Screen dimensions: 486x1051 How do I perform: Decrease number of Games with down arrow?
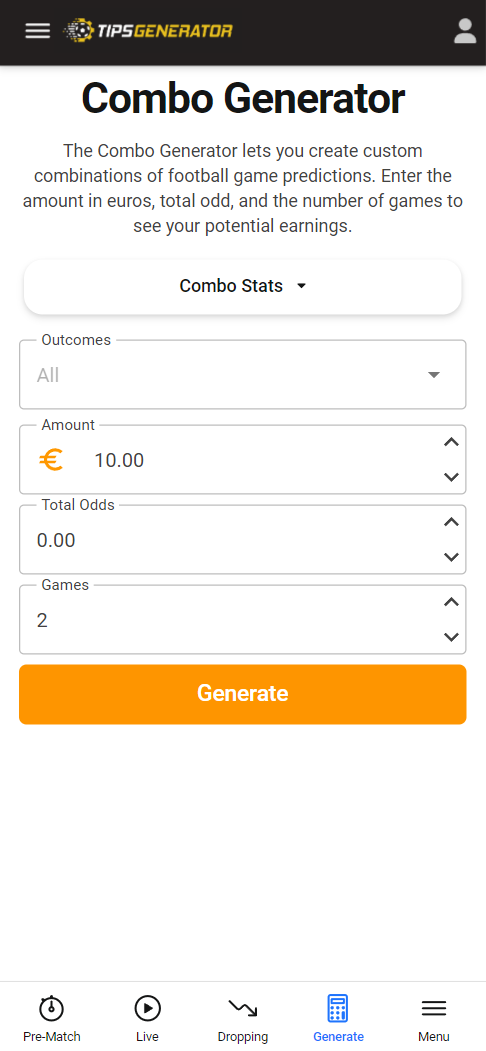click(x=452, y=637)
